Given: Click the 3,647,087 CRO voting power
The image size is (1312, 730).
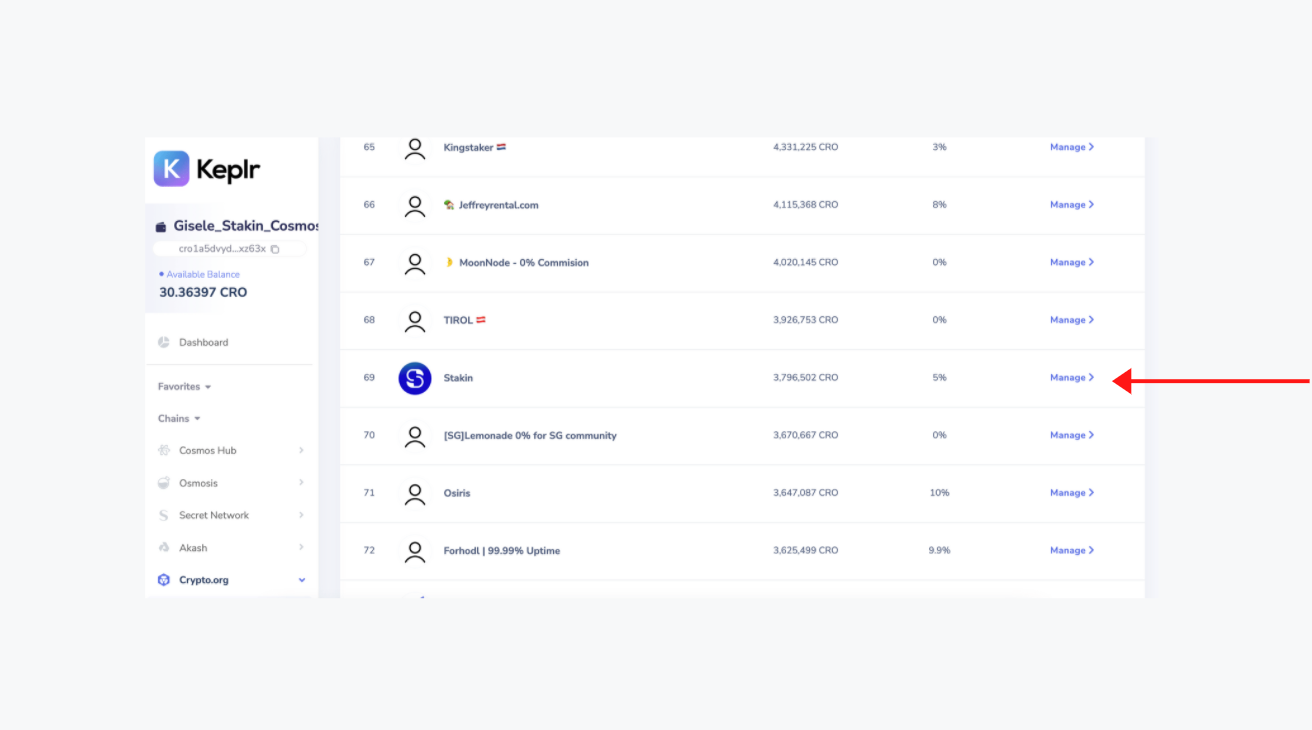Looking at the screenshot, I should (x=806, y=493).
